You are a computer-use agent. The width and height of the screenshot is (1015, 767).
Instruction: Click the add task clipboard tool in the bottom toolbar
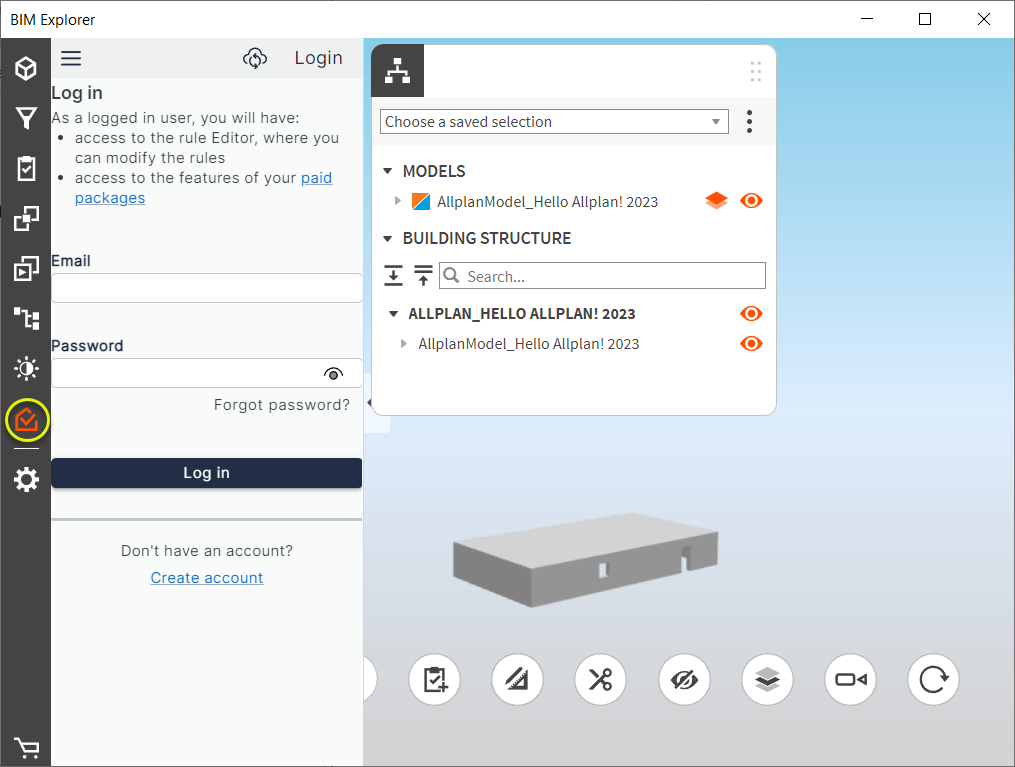pyautogui.click(x=434, y=679)
